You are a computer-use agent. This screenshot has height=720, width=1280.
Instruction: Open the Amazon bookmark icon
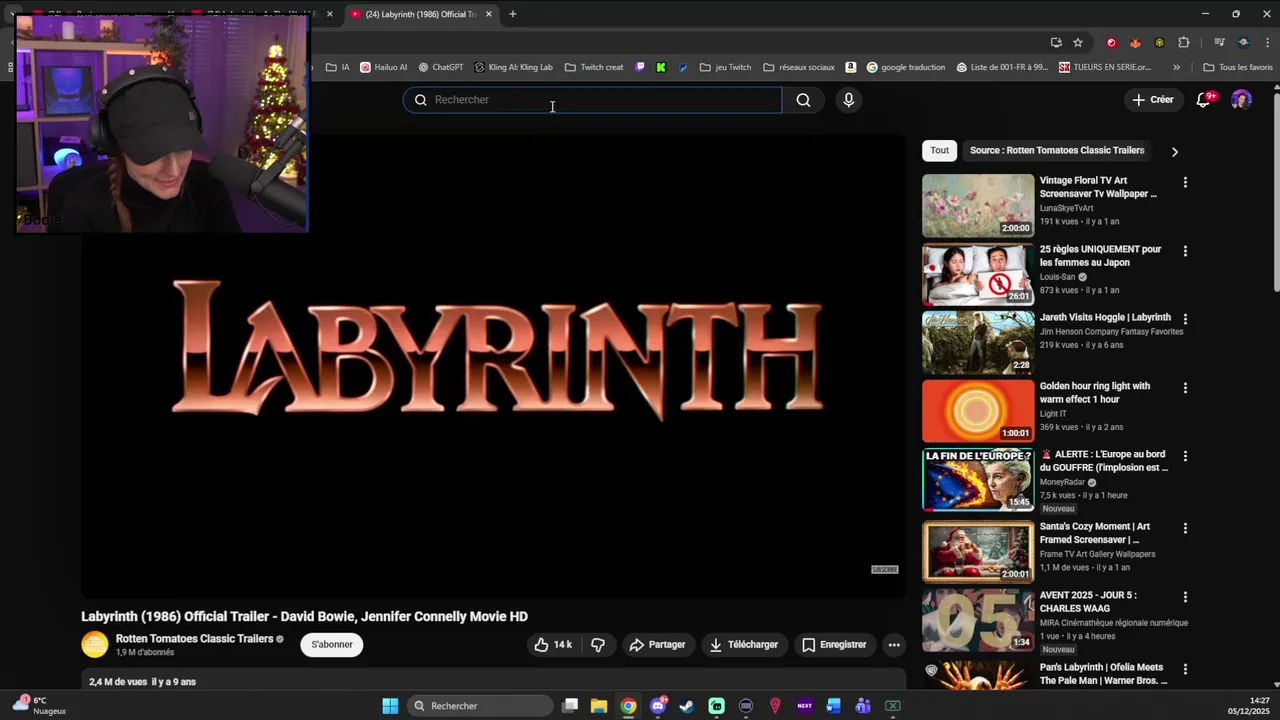click(x=850, y=67)
